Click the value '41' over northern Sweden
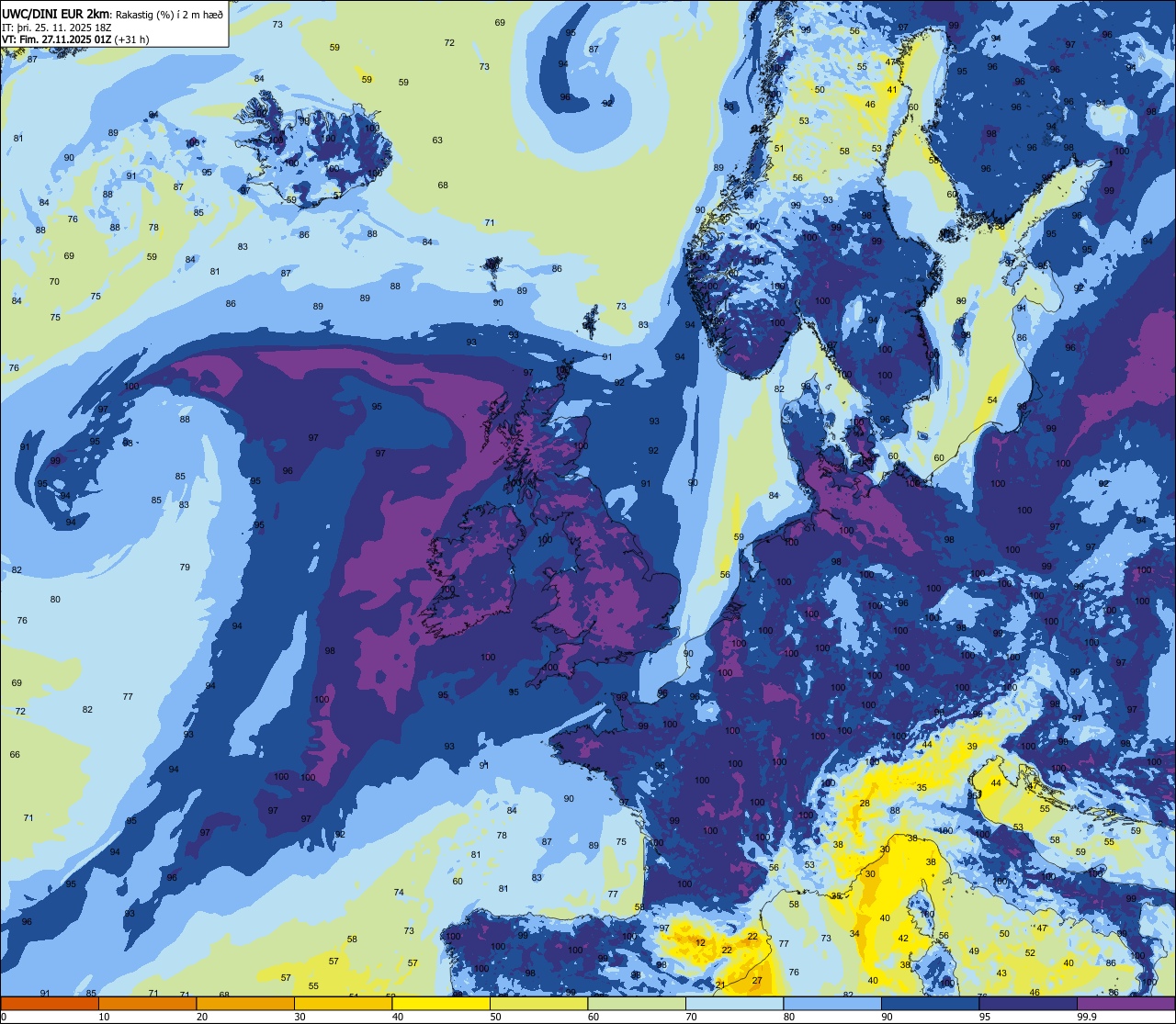The width and height of the screenshot is (1176, 1024). (891, 90)
